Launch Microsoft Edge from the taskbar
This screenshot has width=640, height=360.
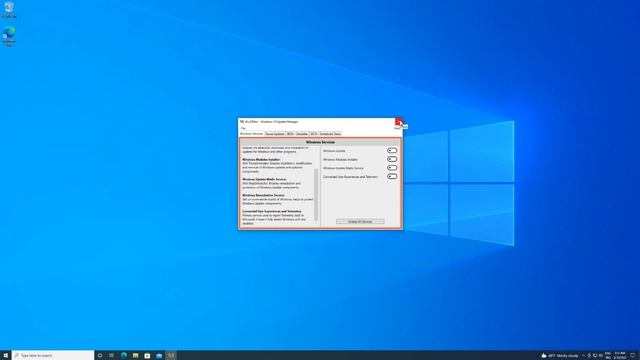124,356
